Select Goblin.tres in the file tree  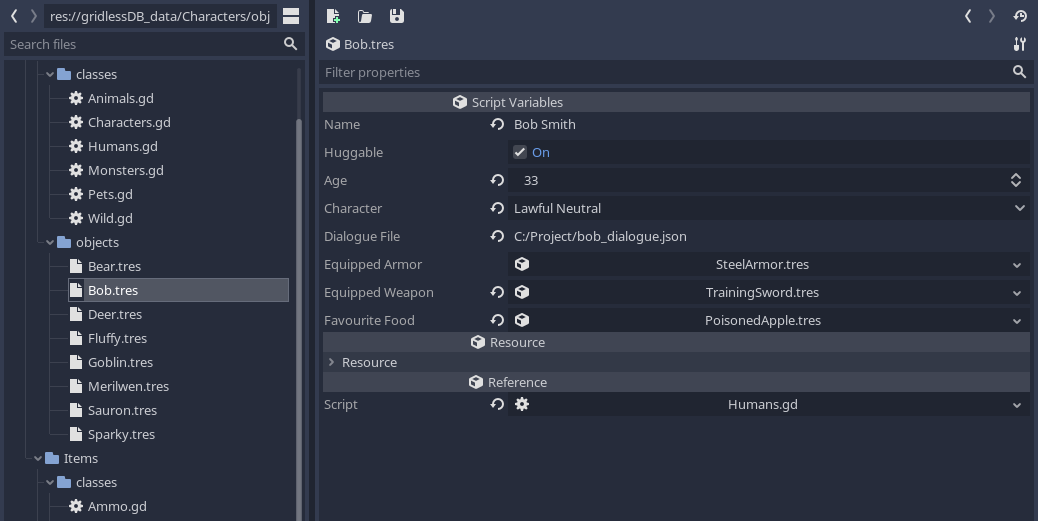(x=120, y=363)
